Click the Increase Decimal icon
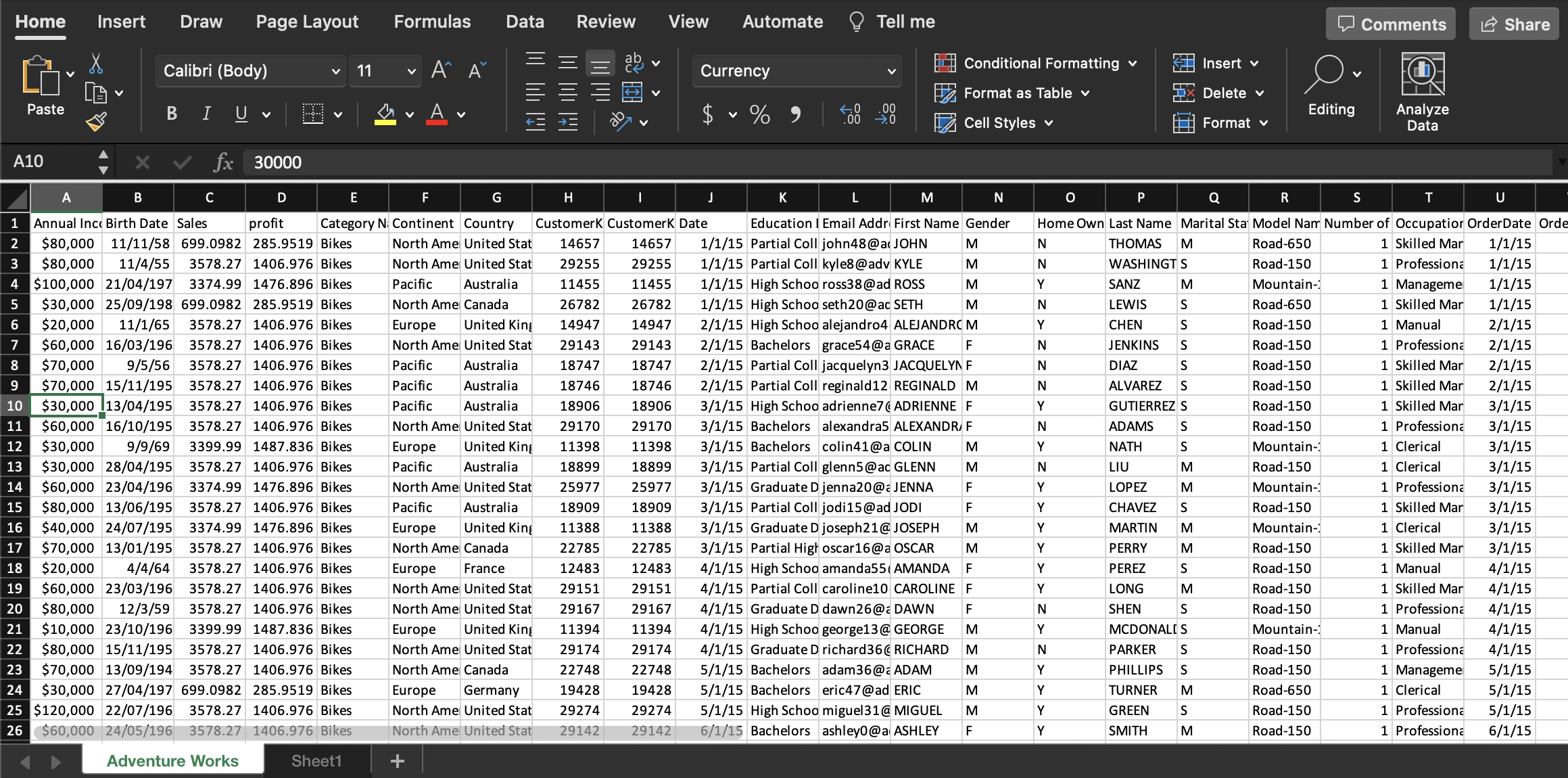 850,114
